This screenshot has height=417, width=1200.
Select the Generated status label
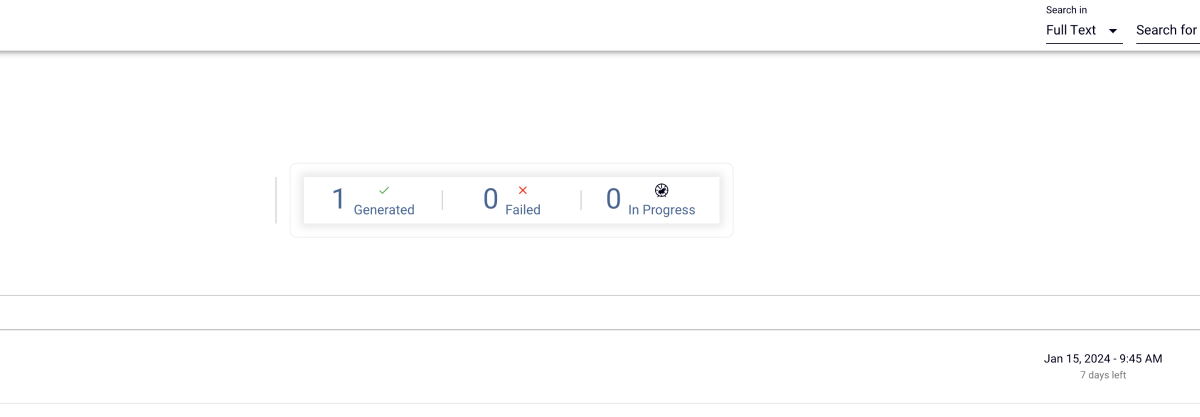(384, 210)
